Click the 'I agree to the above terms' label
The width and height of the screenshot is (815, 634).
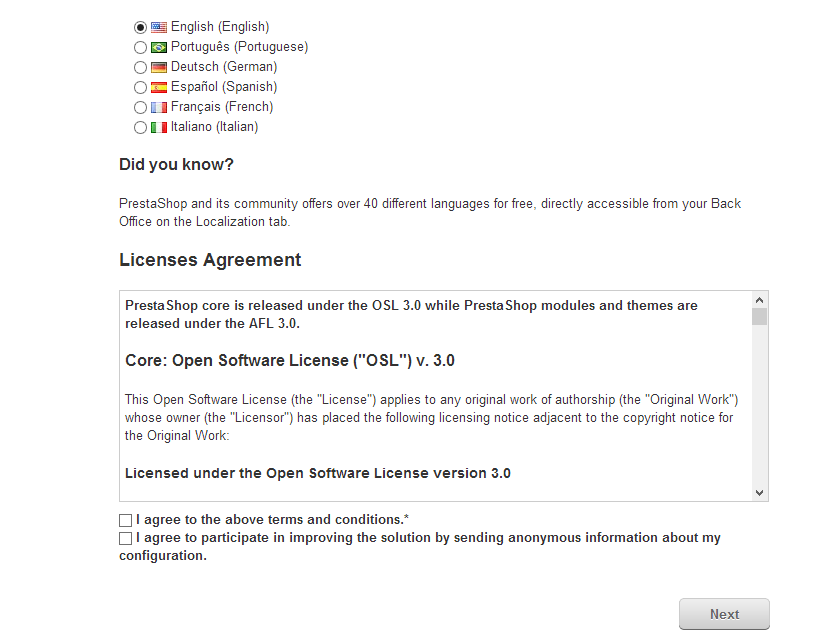[x=272, y=519]
